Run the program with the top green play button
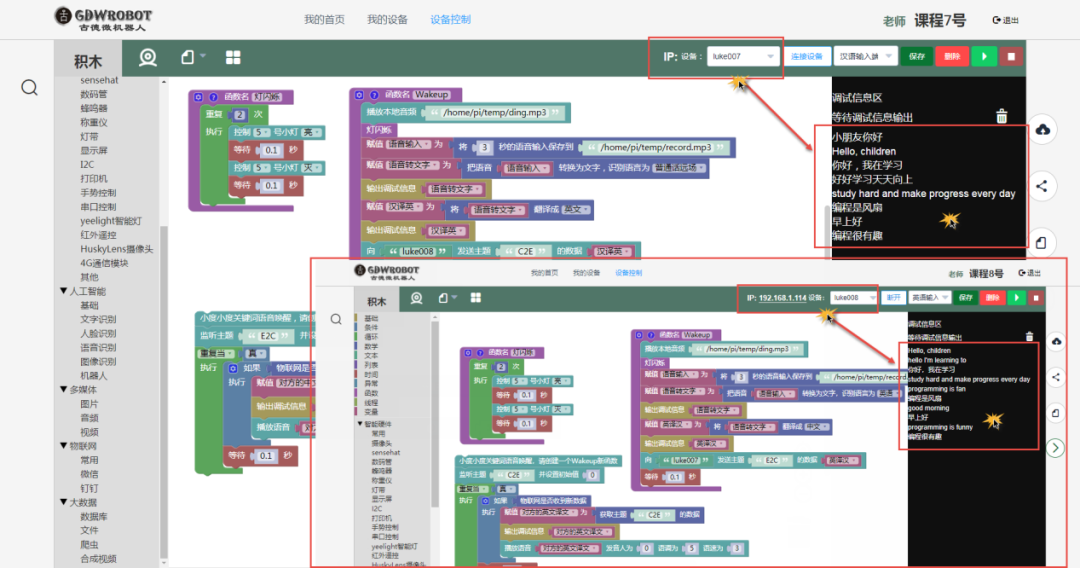1080x568 pixels. [984, 57]
